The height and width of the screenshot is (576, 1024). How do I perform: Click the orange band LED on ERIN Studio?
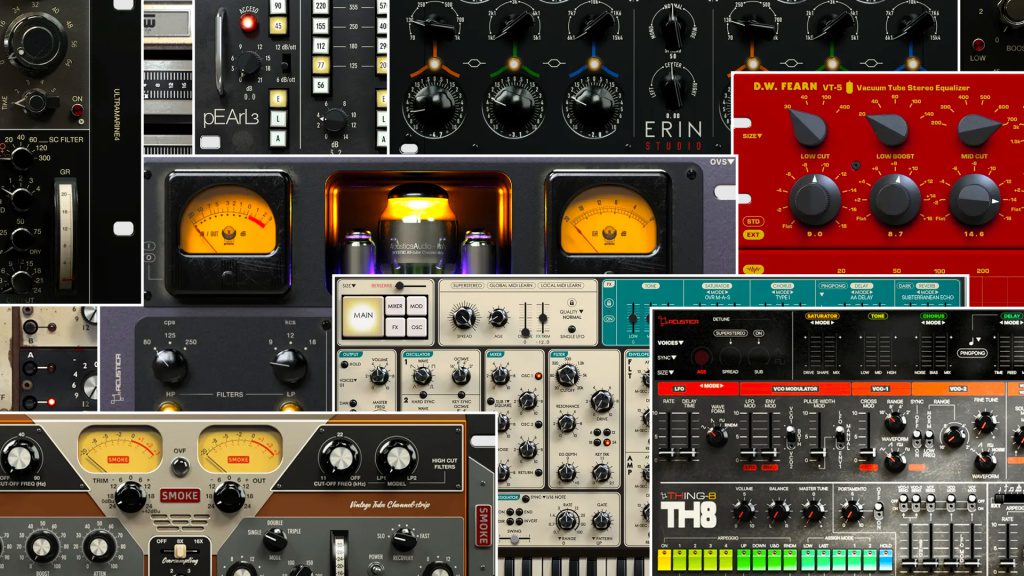click(x=434, y=64)
